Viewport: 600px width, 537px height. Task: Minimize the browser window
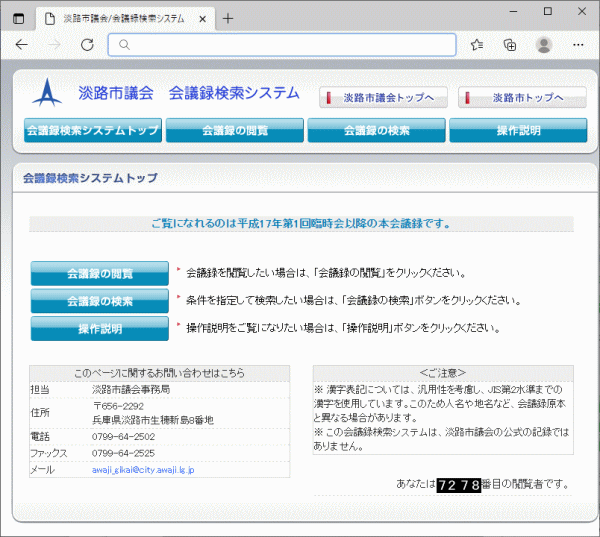click(x=513, y=11)
